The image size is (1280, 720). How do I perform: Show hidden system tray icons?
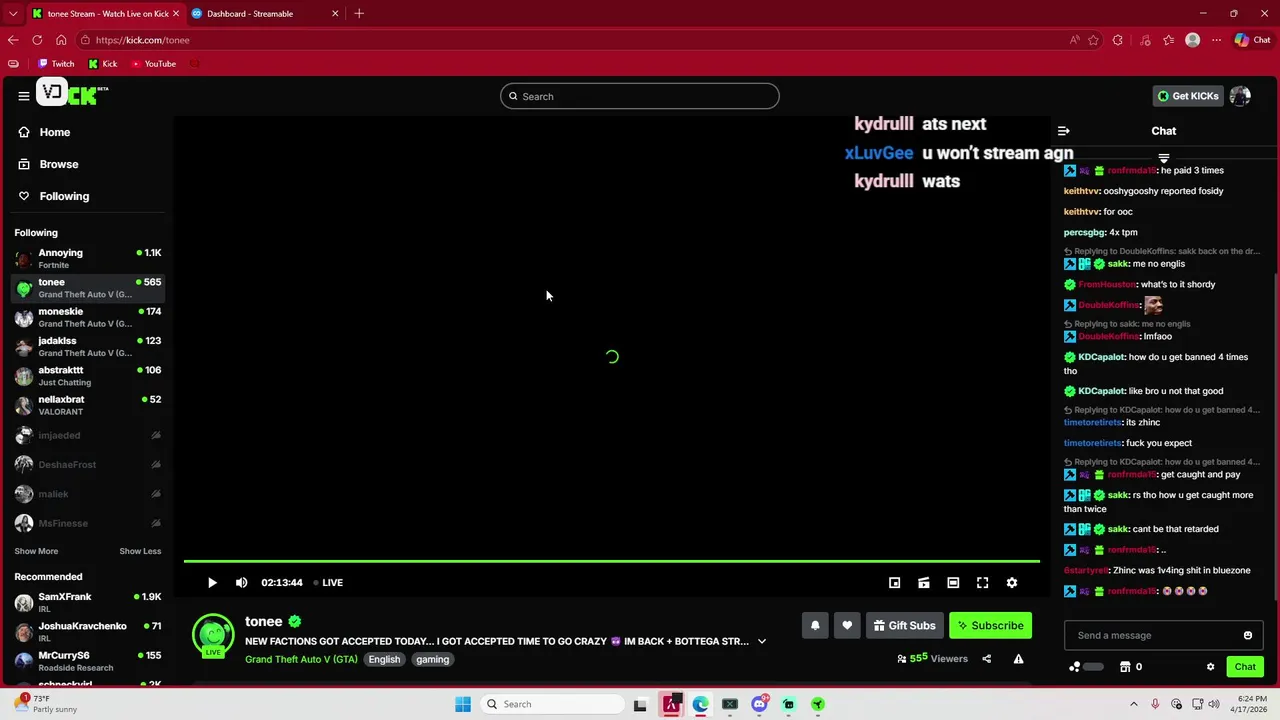click(1133, 704)
